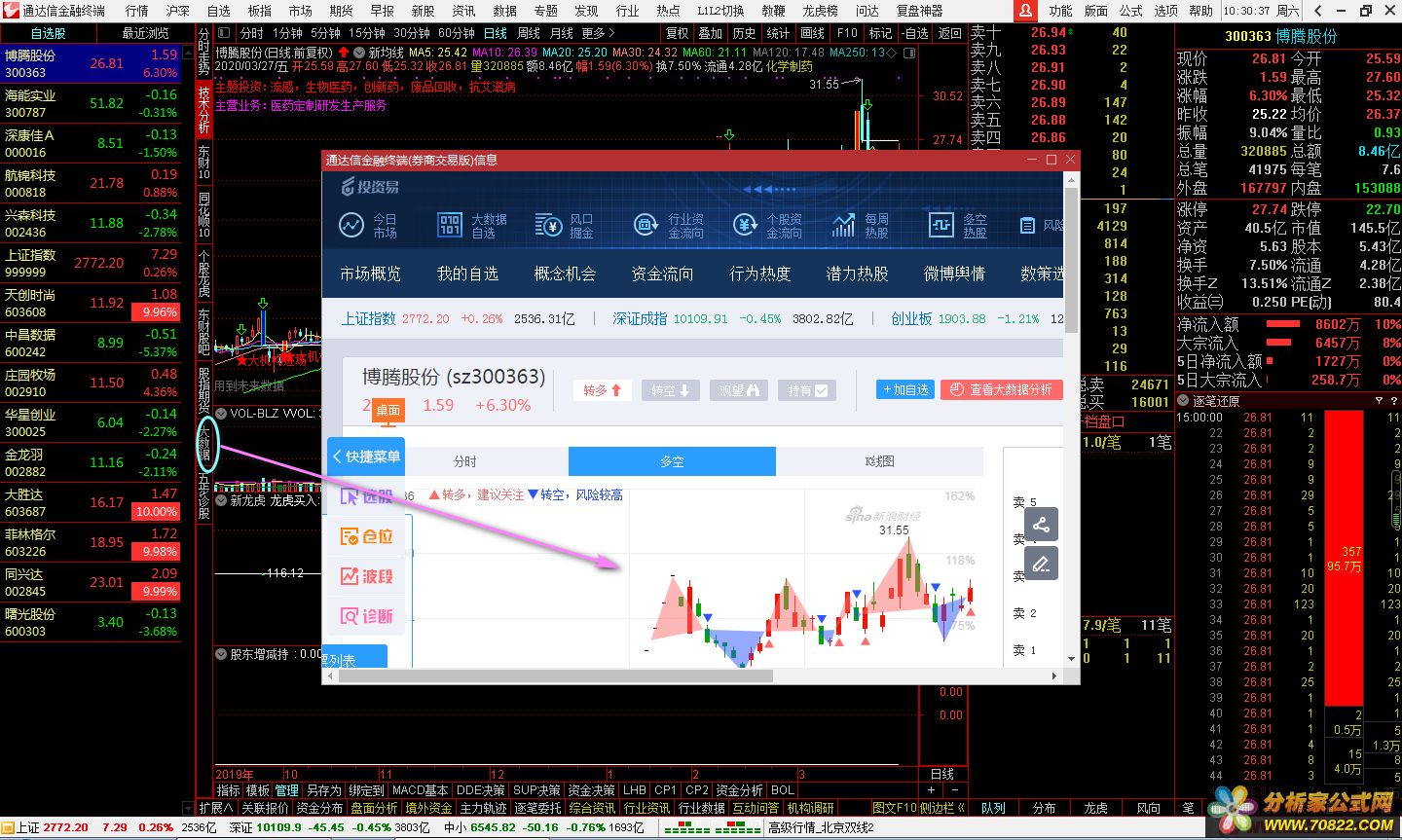Viewport: 1402px width, 840px height.
Task: Click the edit pencil icon in info window
Action: point(1041,564)
